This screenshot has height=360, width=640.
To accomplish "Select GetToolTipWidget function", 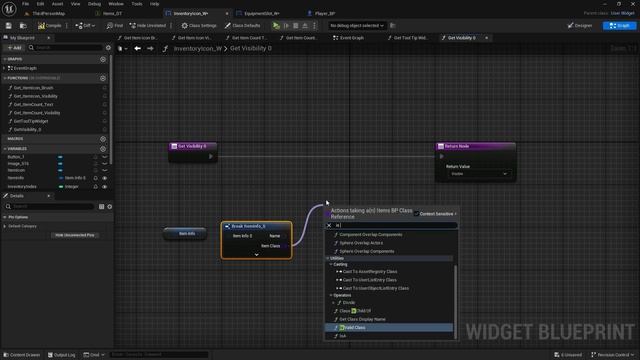I will pos(31,121).
